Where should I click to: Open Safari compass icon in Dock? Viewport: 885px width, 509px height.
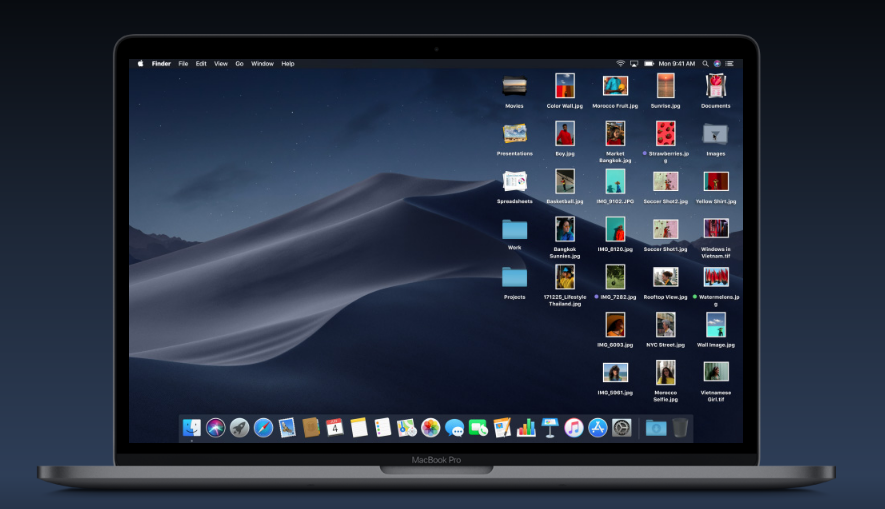(x=263, y=428)
